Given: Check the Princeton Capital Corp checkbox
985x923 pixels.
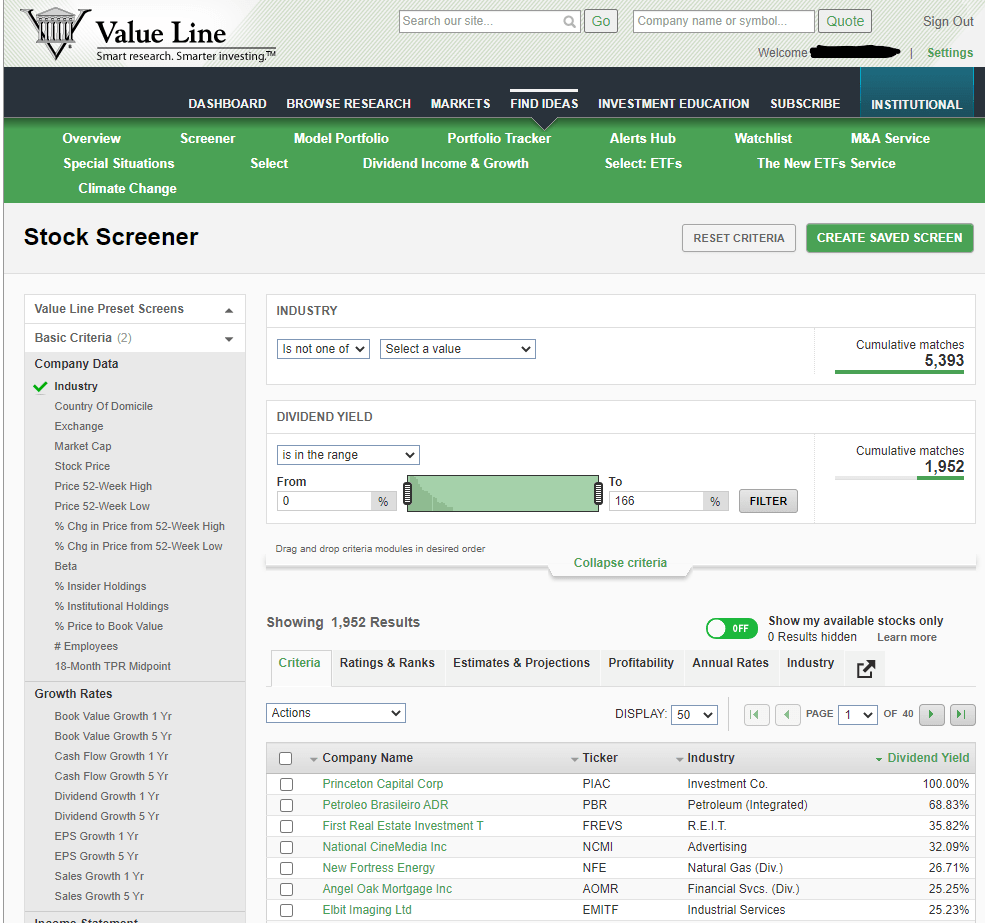Looking at the screenshot, I should (x=286, y=784).
